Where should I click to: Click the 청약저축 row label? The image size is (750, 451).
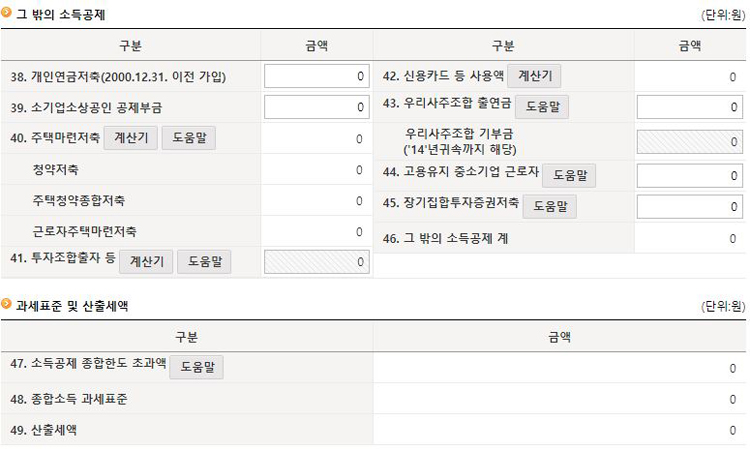pyautogui.click(x=55, y=170)
